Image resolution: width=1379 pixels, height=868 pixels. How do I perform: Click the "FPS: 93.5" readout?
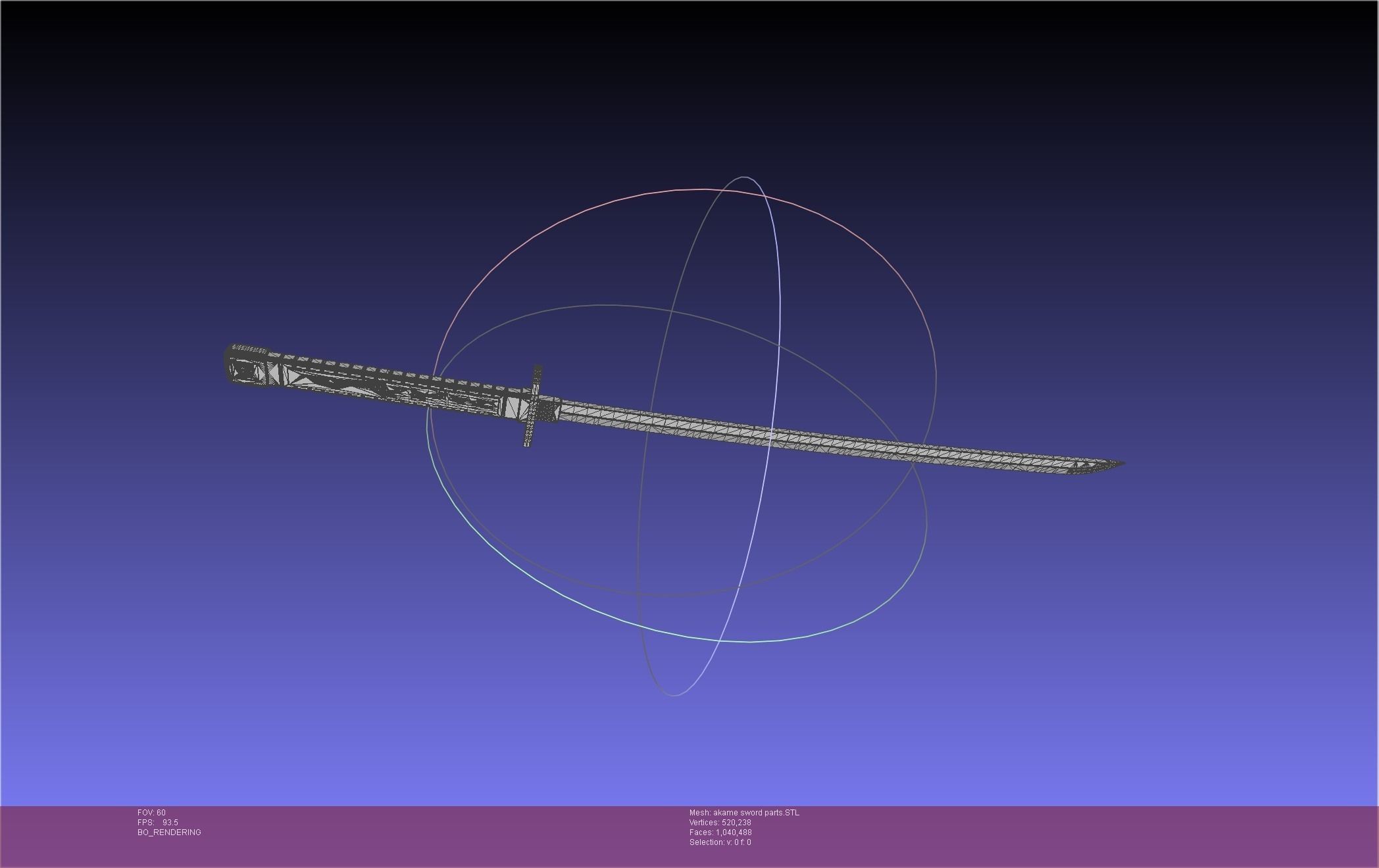pos(158,823)
